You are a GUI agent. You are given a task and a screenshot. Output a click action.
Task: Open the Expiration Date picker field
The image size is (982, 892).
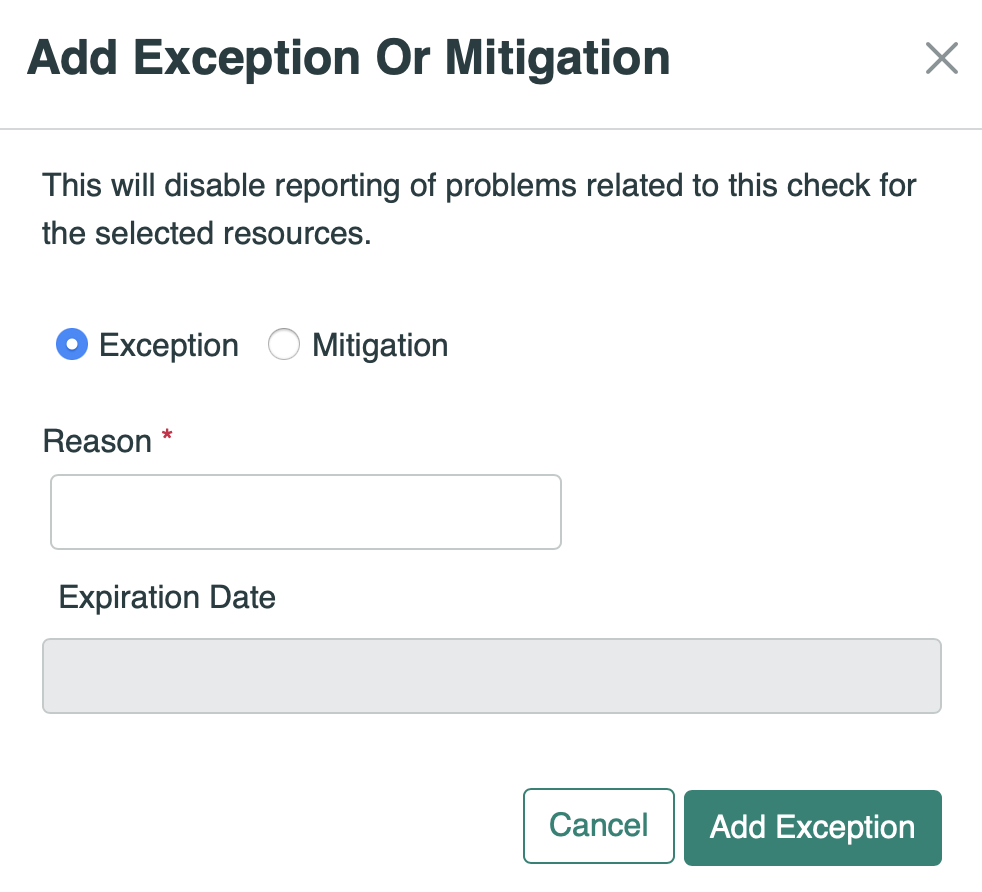coord(491,676)
